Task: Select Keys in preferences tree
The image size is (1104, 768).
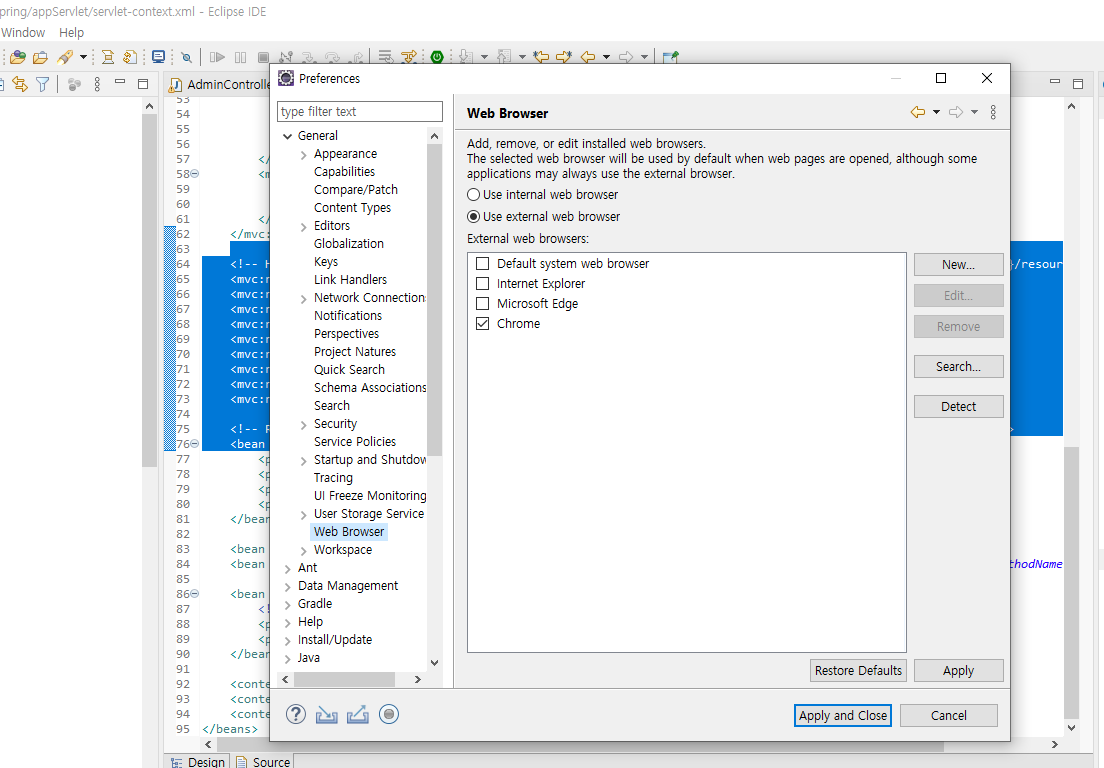Action: pyautogui.click(x=326, y=261)
